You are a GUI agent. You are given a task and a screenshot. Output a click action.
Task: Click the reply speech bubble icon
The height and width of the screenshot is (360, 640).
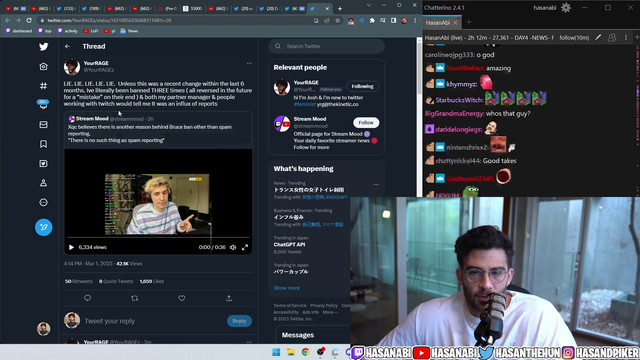pos(87,298)
